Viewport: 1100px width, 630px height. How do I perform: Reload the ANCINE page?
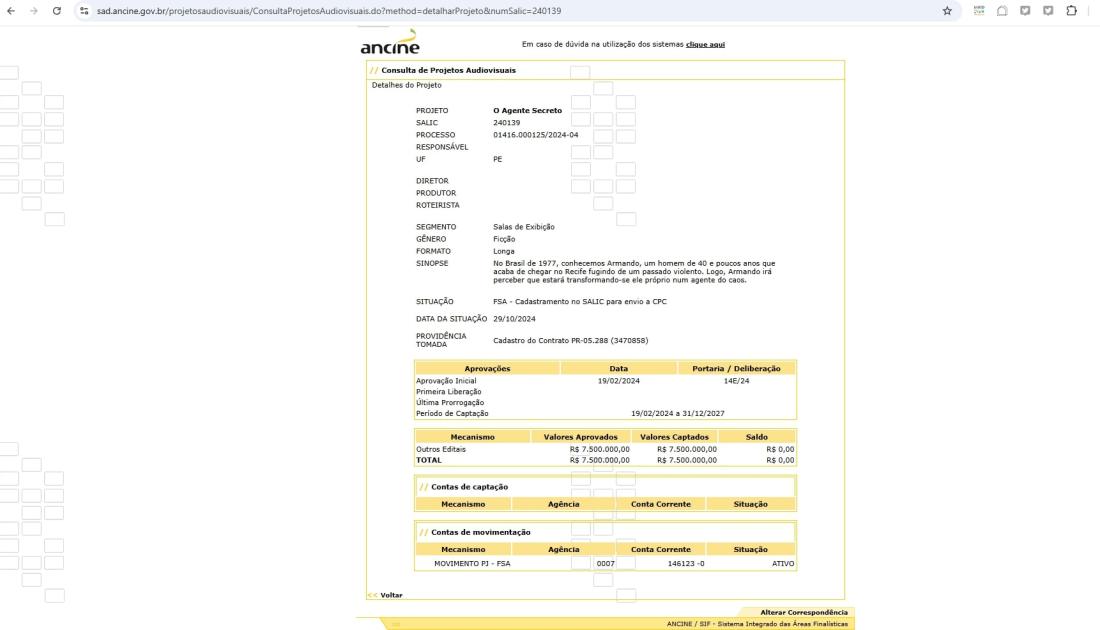coord(57,11)
